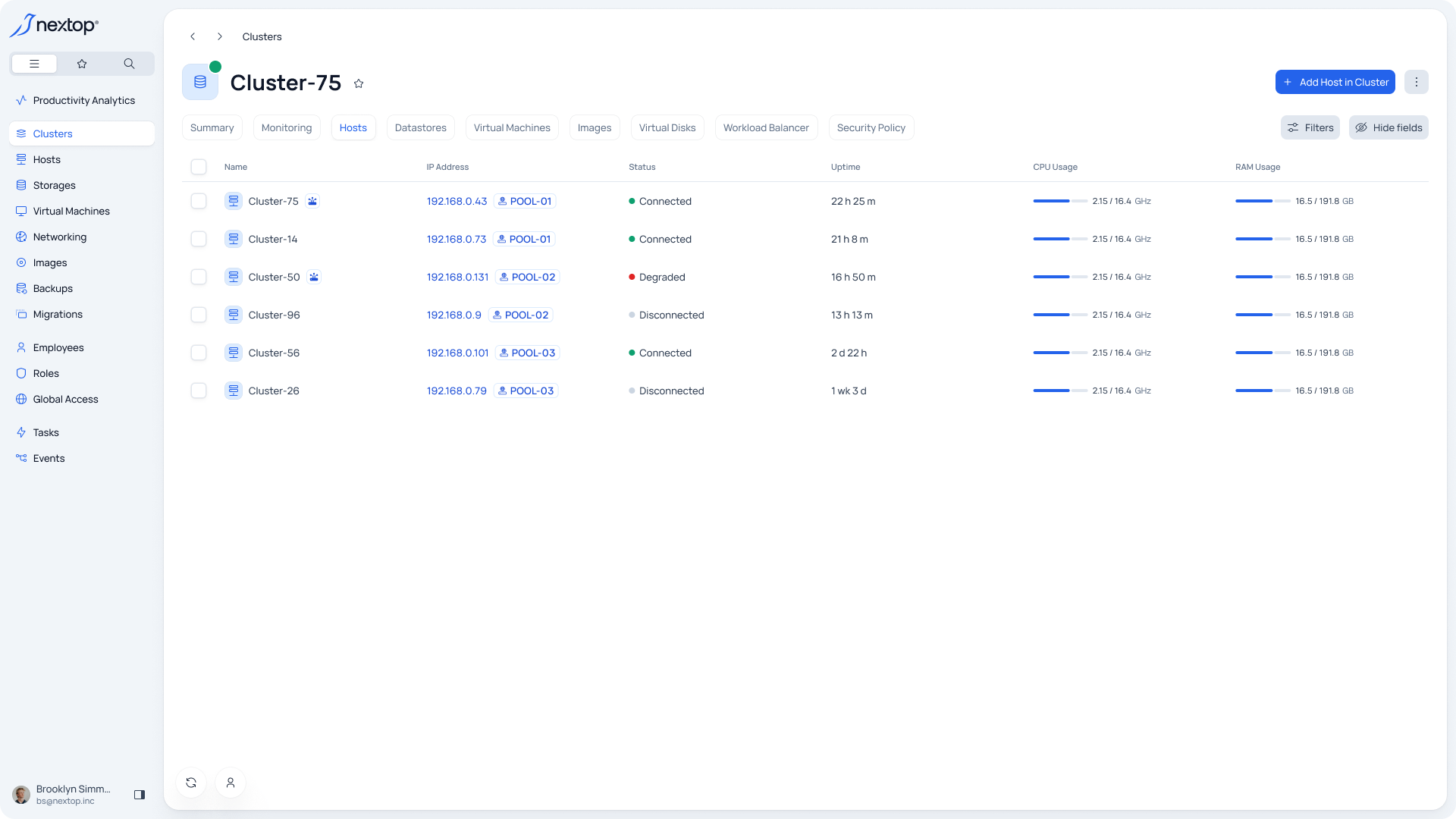
Task: Switch to the Virtual Disks tab
Action: [667, 127]
